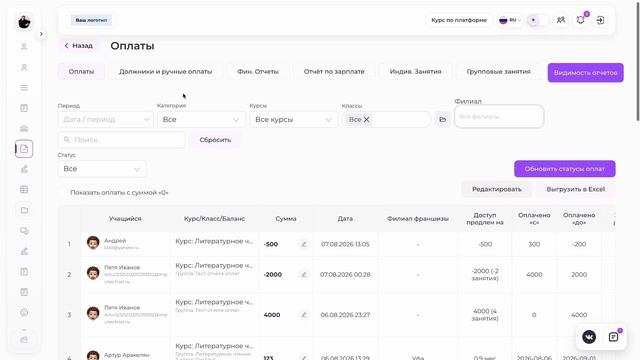
Task: Click the user group icon in header
Action: click(561, 20)
